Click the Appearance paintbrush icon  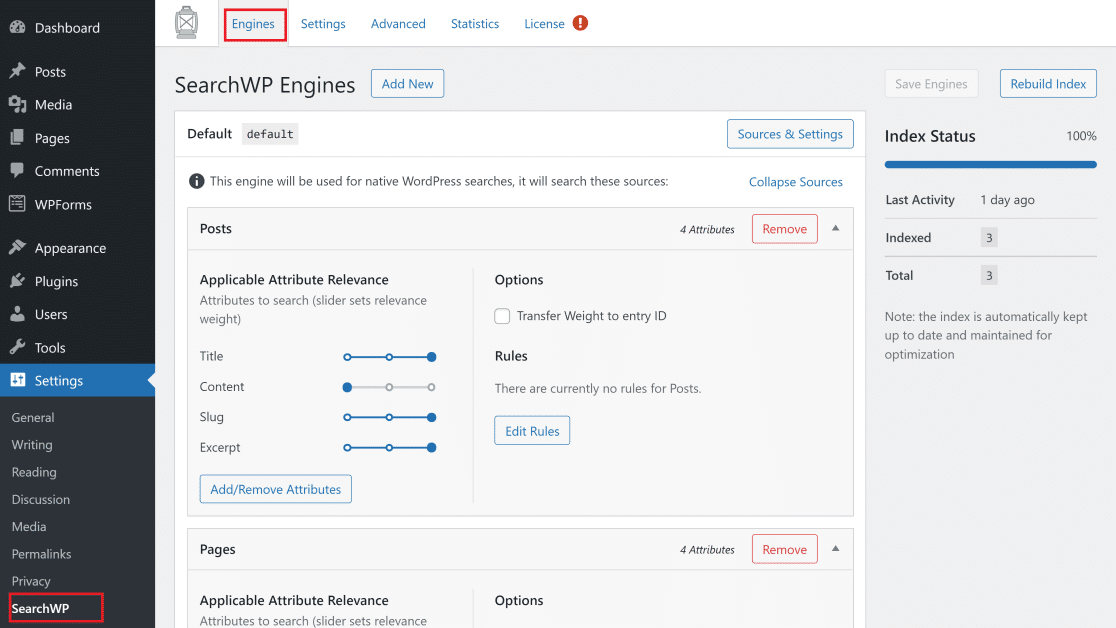tap(18, 248)
